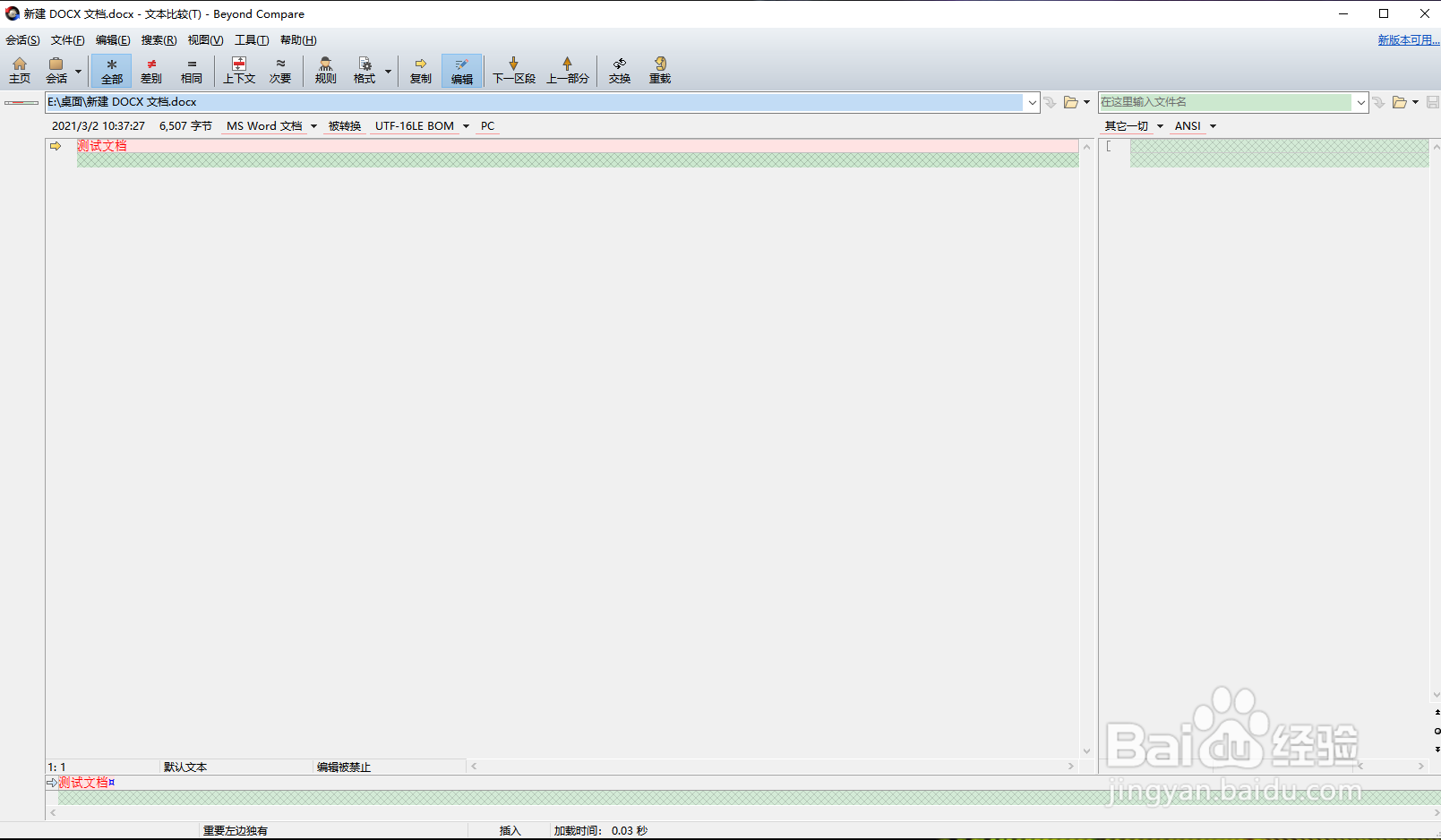1441x840 pixels.
Task: Click left pane vertical scrollbar down arrow
Action: pos(1086,751)
